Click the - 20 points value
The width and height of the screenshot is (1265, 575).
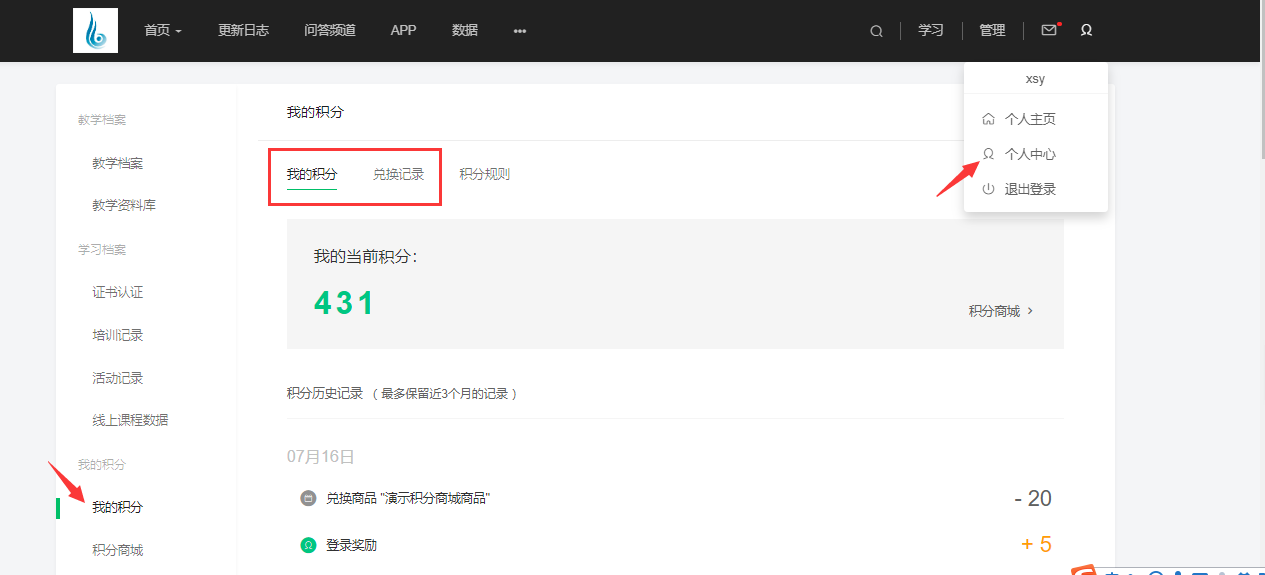(1033, 498)
